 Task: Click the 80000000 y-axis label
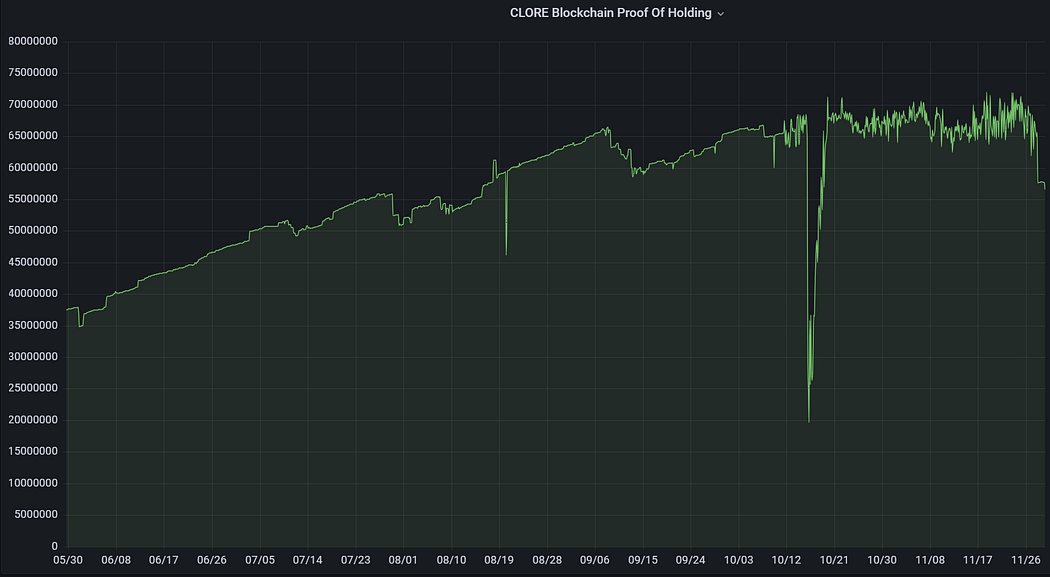click(33, 42)
